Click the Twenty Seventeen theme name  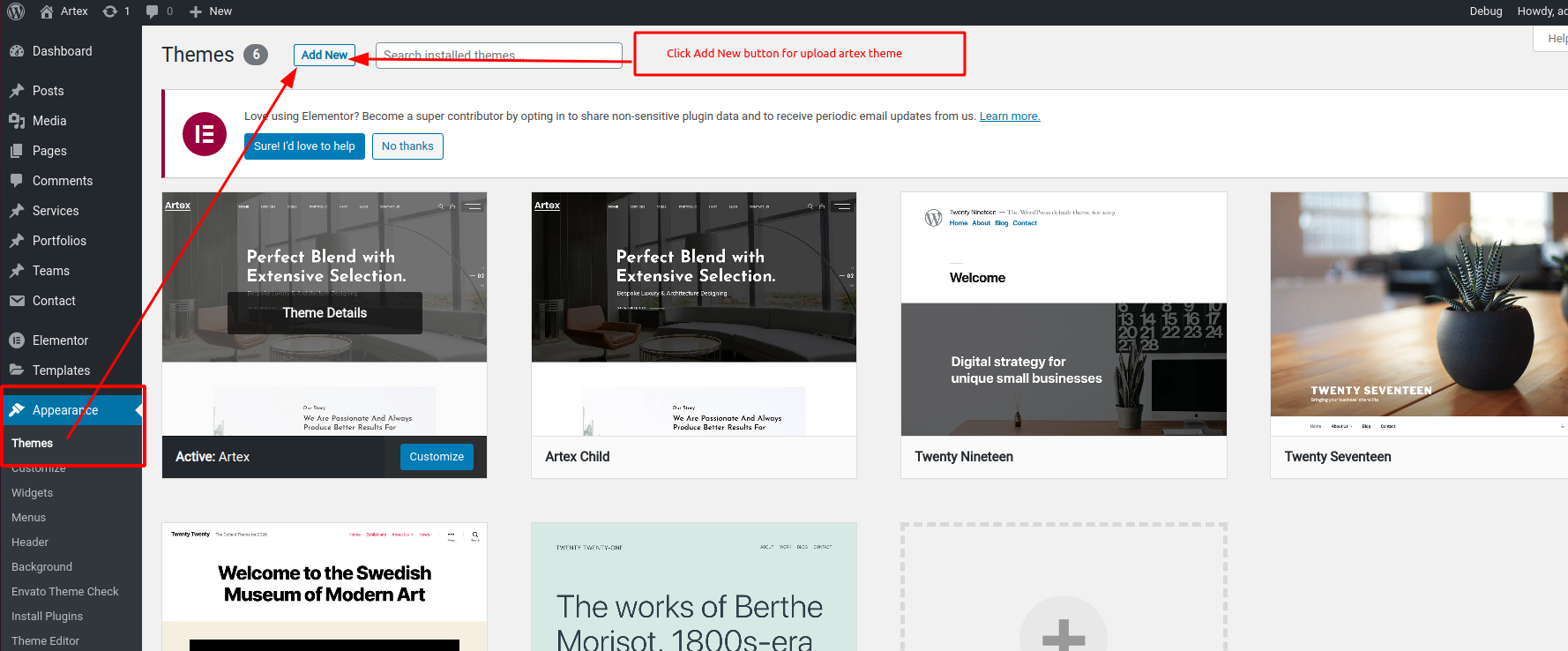pyautogui.click(x=1338, y=457)
